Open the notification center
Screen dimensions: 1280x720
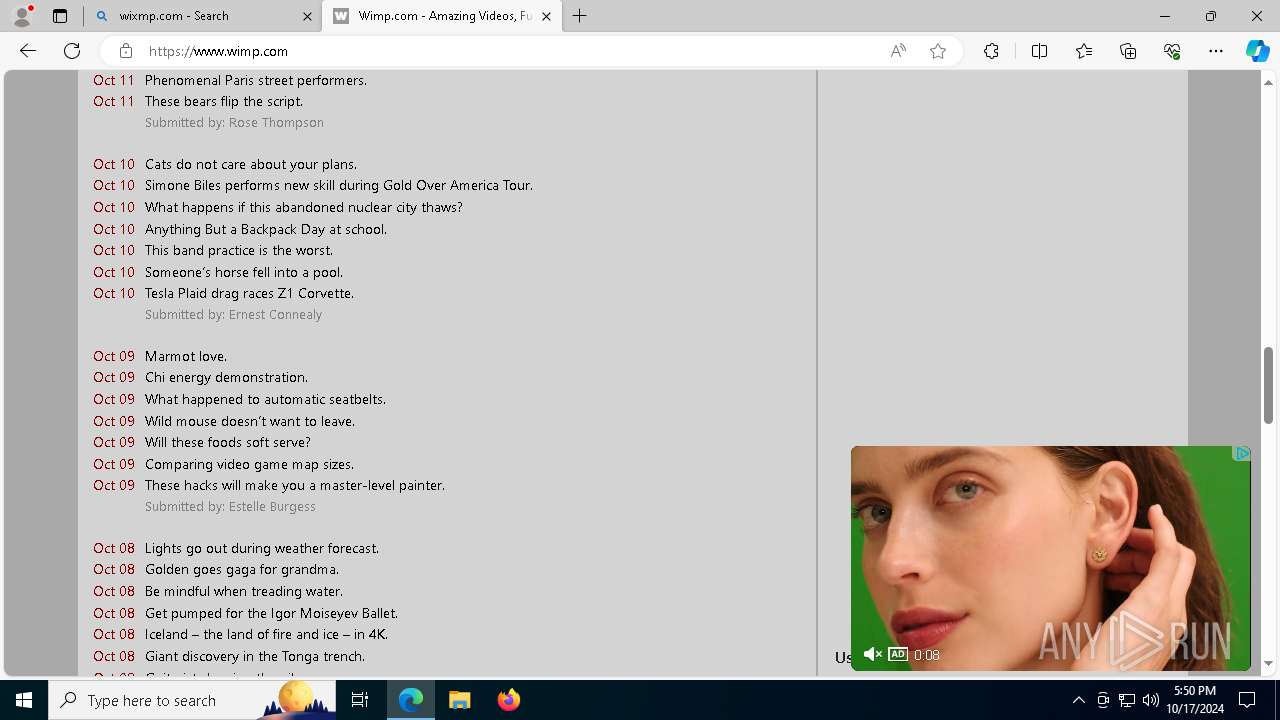(x=1247, y=700)
